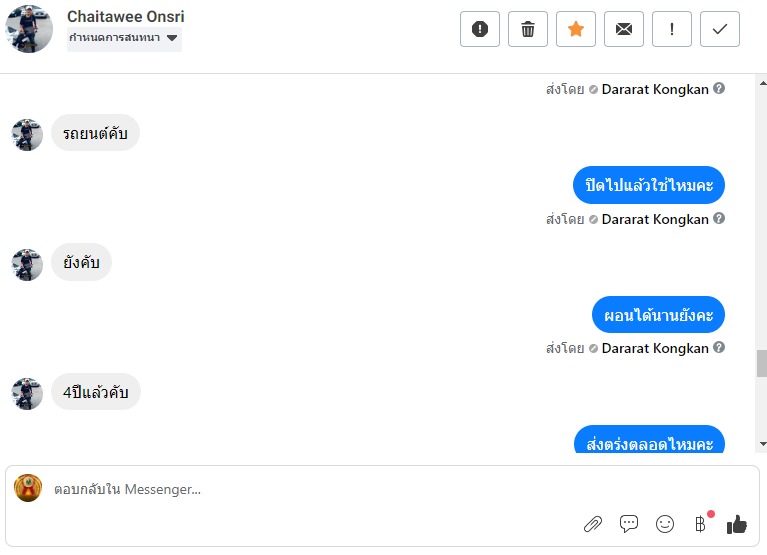This screenshot has height=555, width=767.
Task: Open saved replies speech bubble icon
Action: [629, 523]
